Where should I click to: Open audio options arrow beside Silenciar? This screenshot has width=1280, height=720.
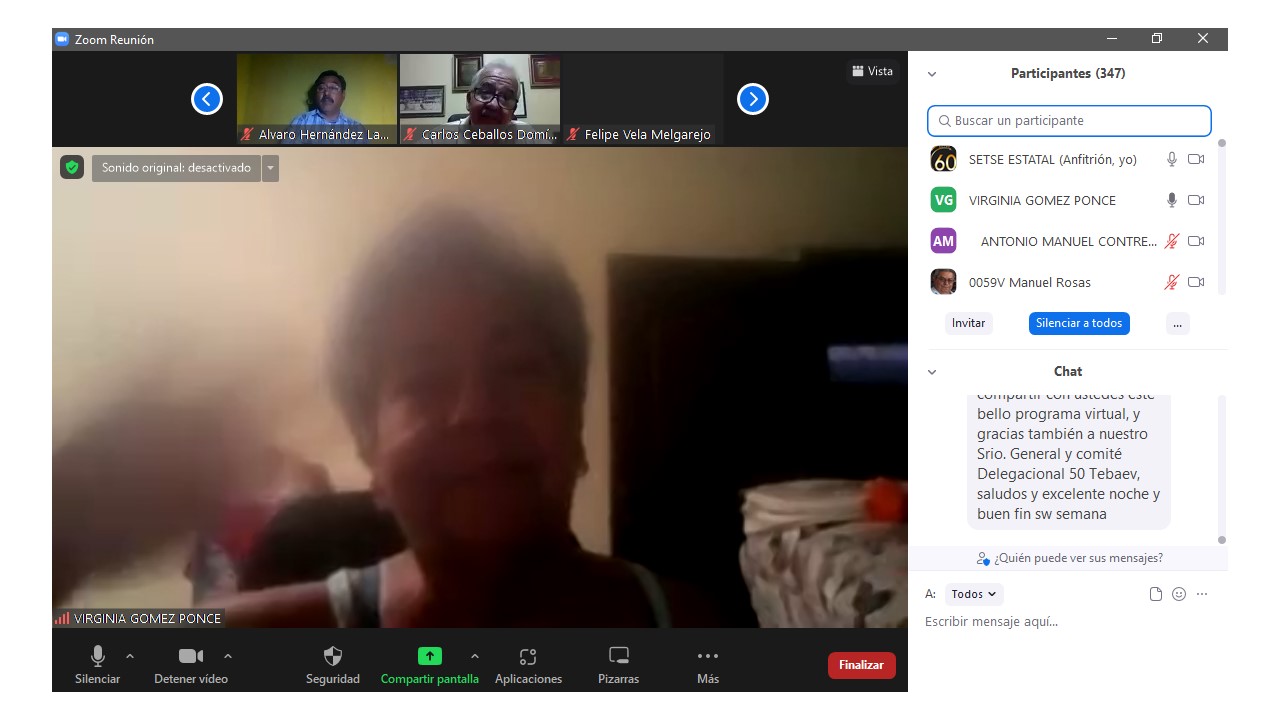coord(130,656)
